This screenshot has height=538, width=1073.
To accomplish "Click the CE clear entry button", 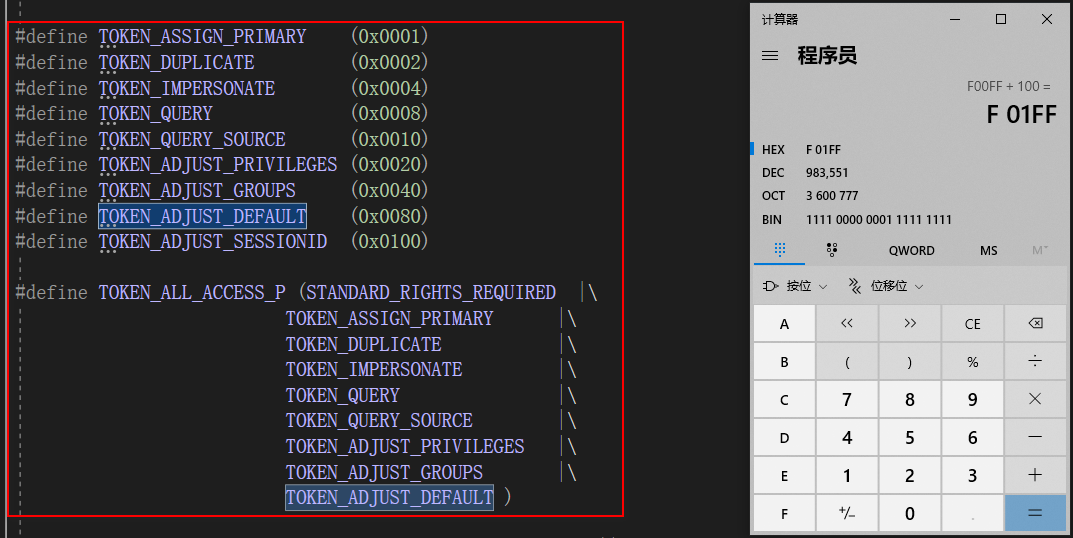I will tap(972, 324).
